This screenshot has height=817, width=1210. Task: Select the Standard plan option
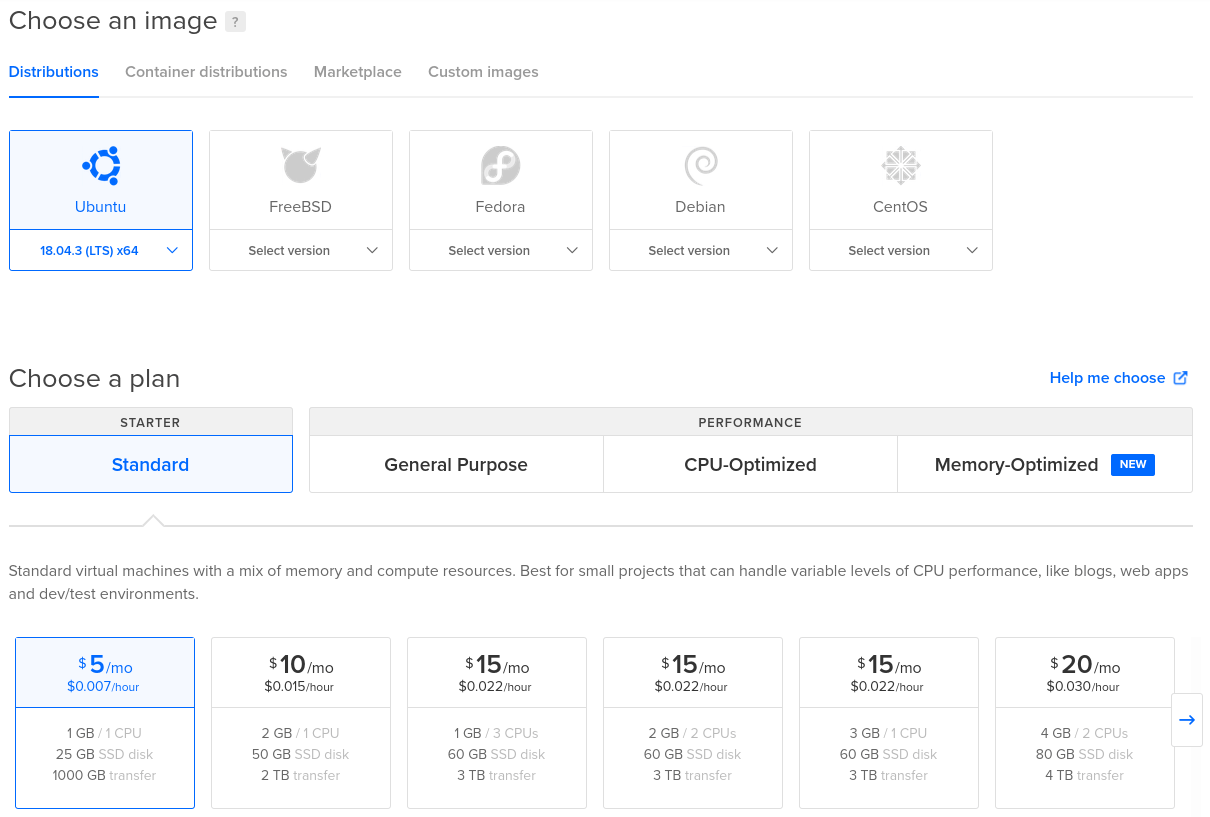click(150, 464)
